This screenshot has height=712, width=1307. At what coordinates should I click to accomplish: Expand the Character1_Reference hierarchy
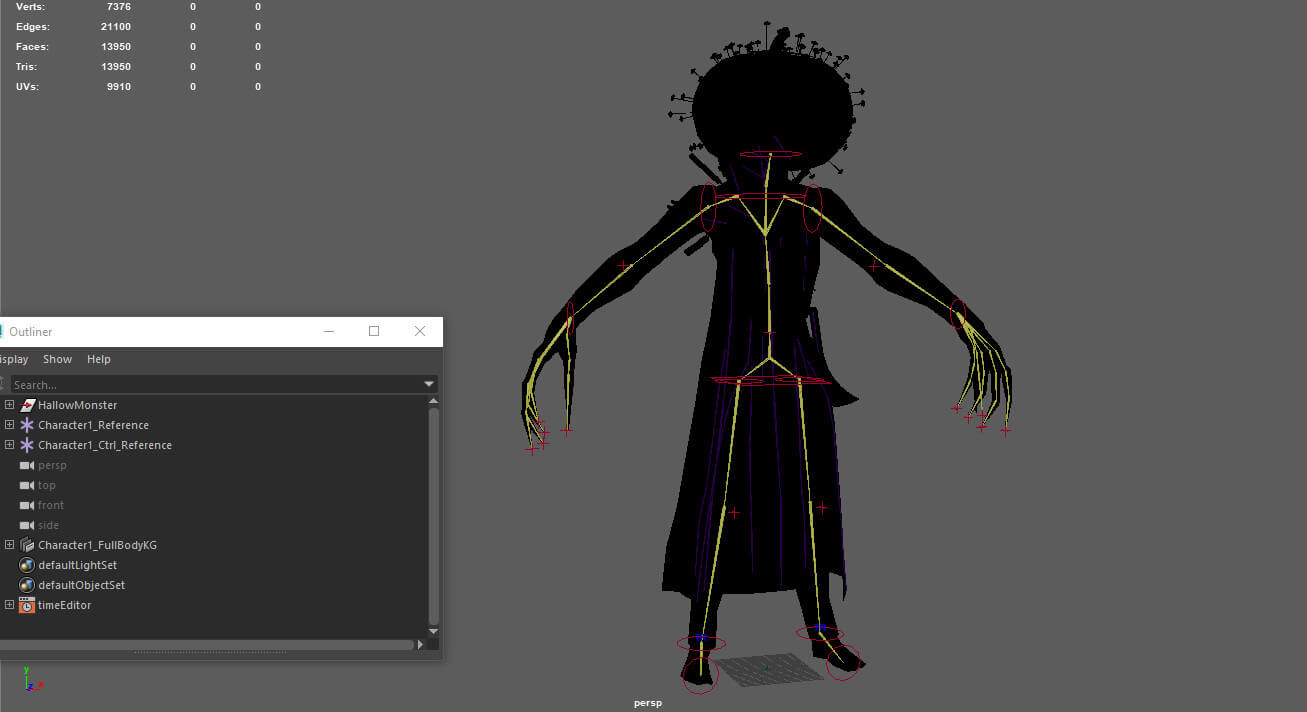pos(9,425)
